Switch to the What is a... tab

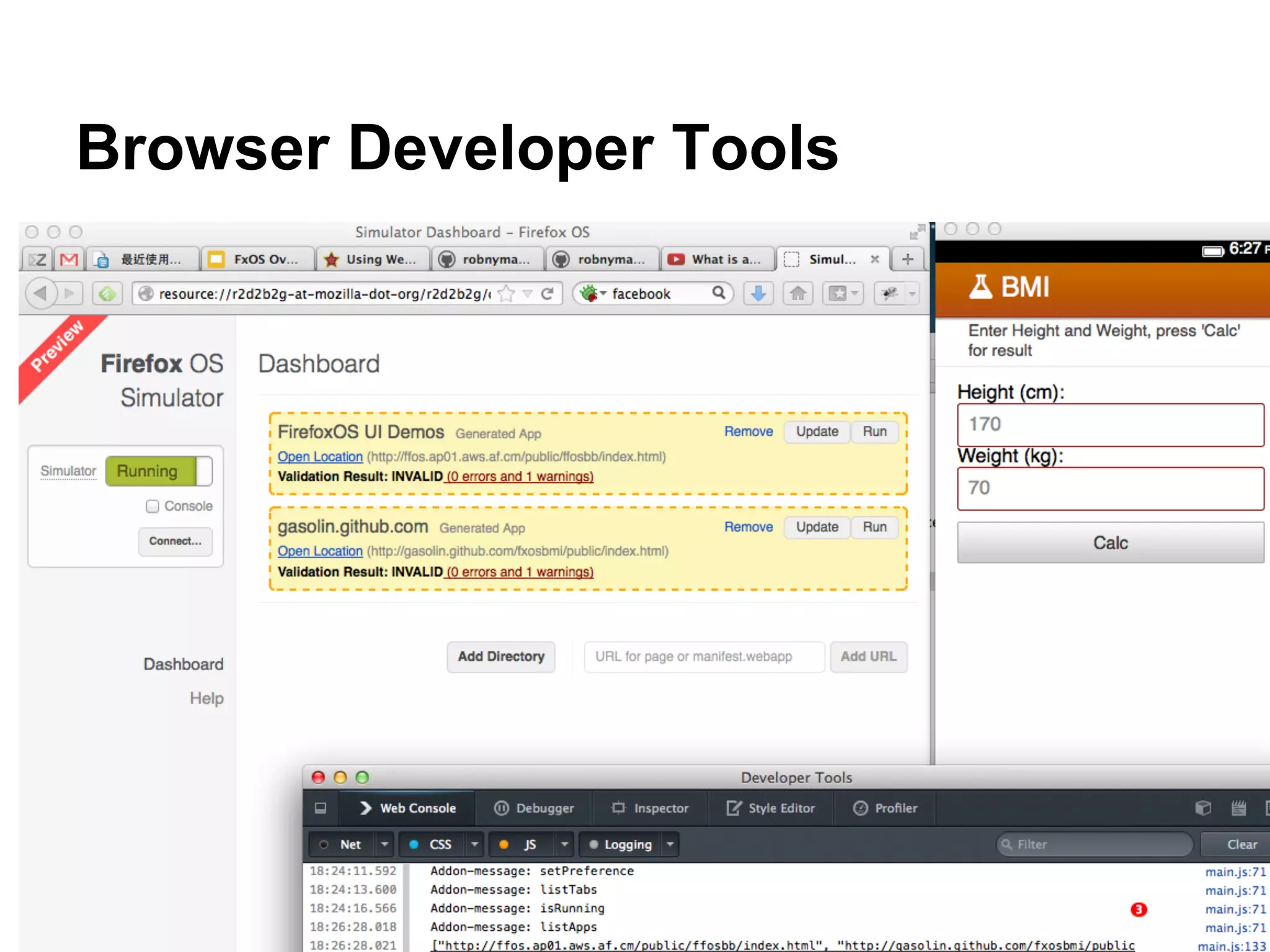click(717, 259)
